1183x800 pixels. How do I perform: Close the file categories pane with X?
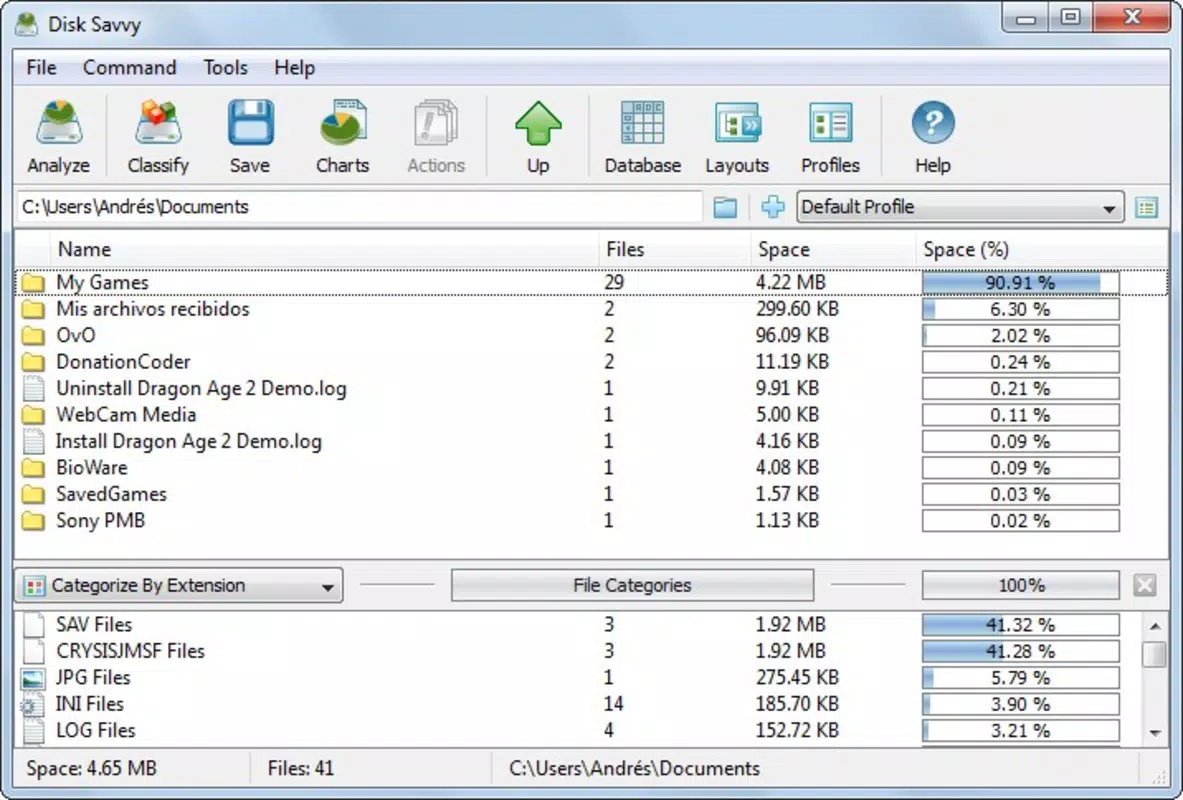(x=1145, y=585)
